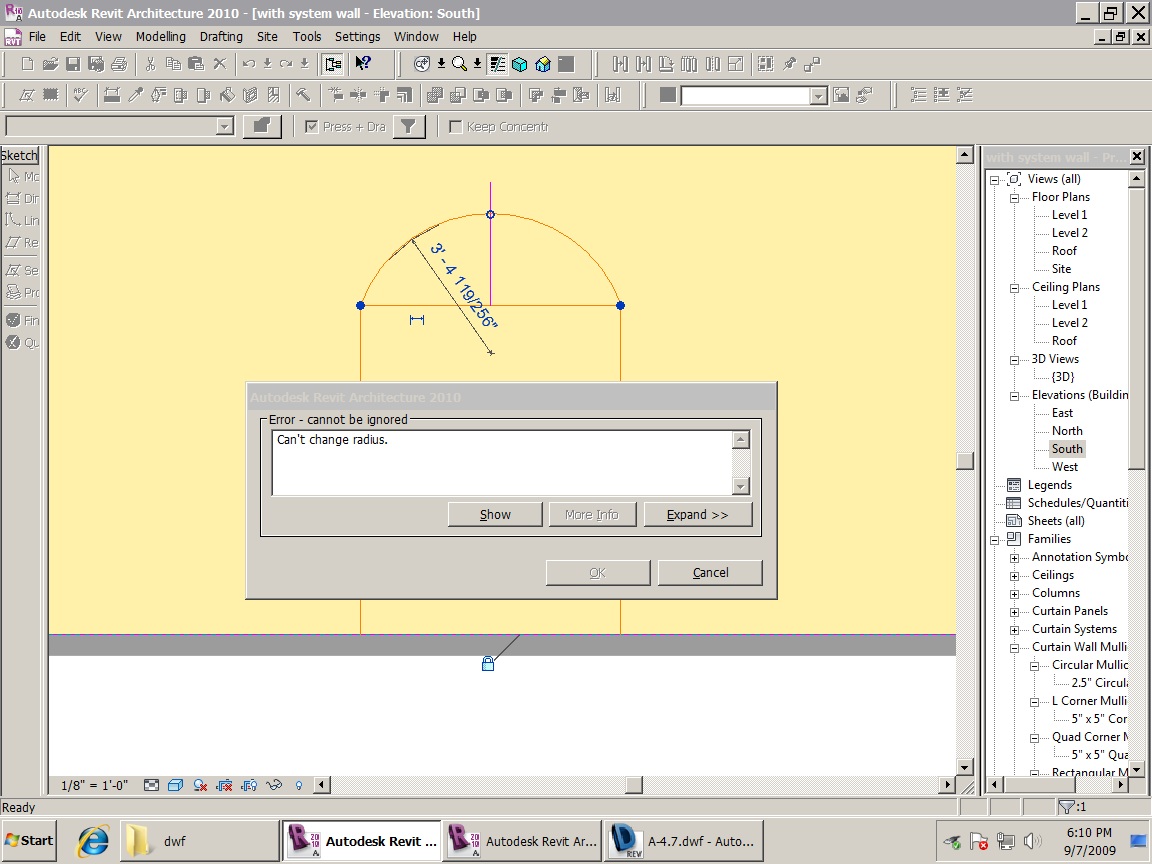Click the lock icon below the sketch
Screen dimensions: 1152x864
click(x=488, y=663)
